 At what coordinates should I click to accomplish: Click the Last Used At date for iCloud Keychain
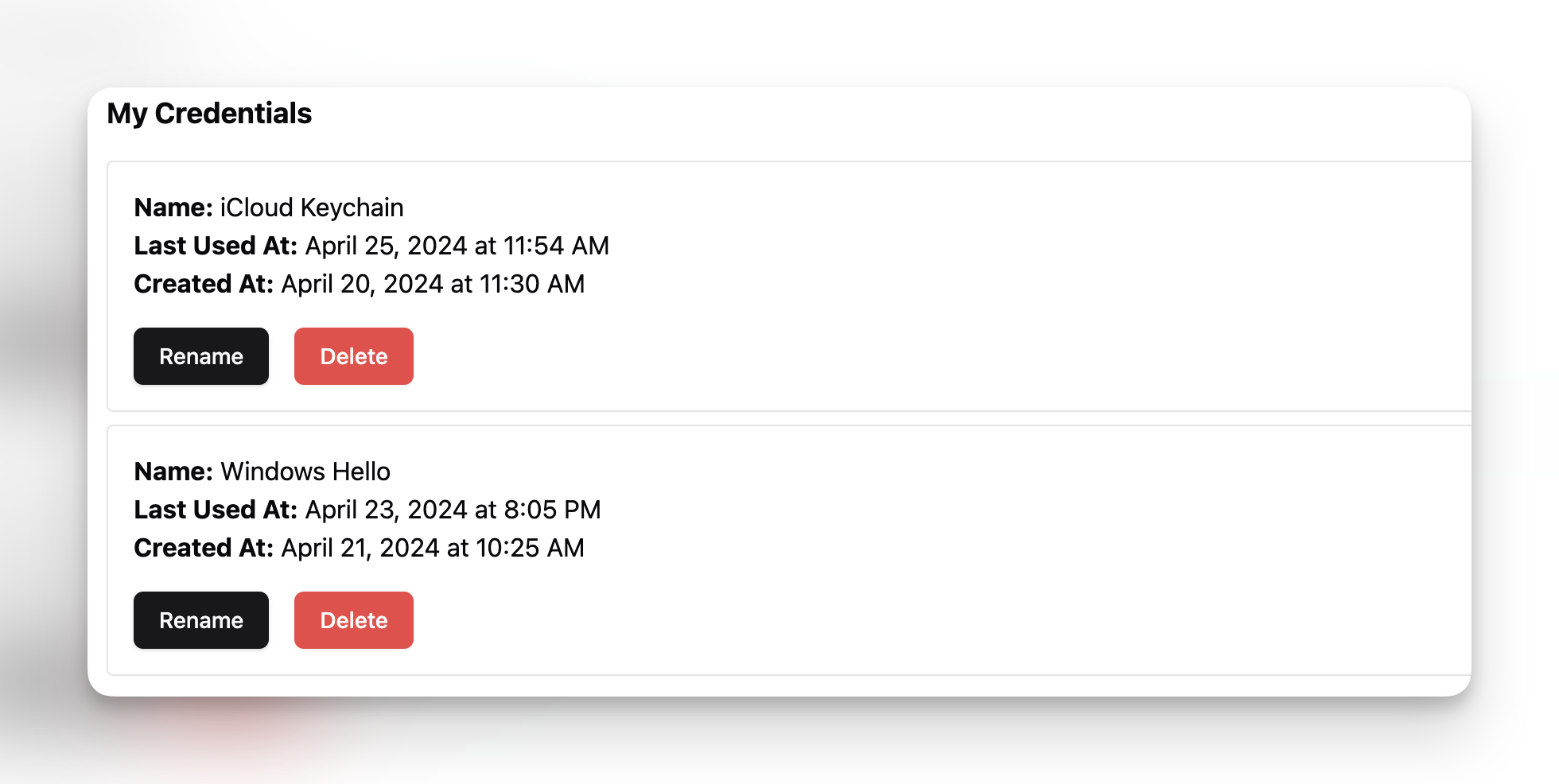coord(457,246)
